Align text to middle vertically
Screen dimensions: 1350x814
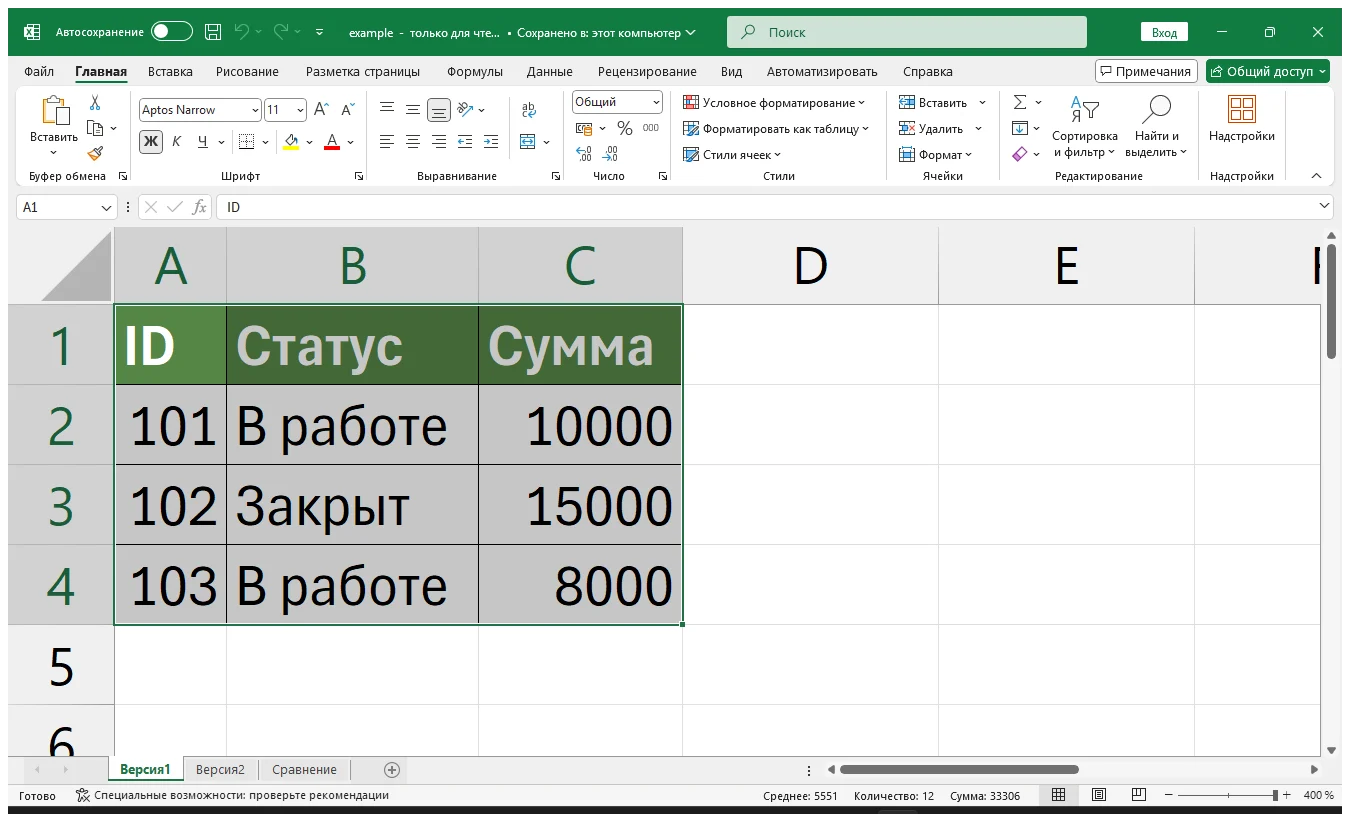coord(413,109)
